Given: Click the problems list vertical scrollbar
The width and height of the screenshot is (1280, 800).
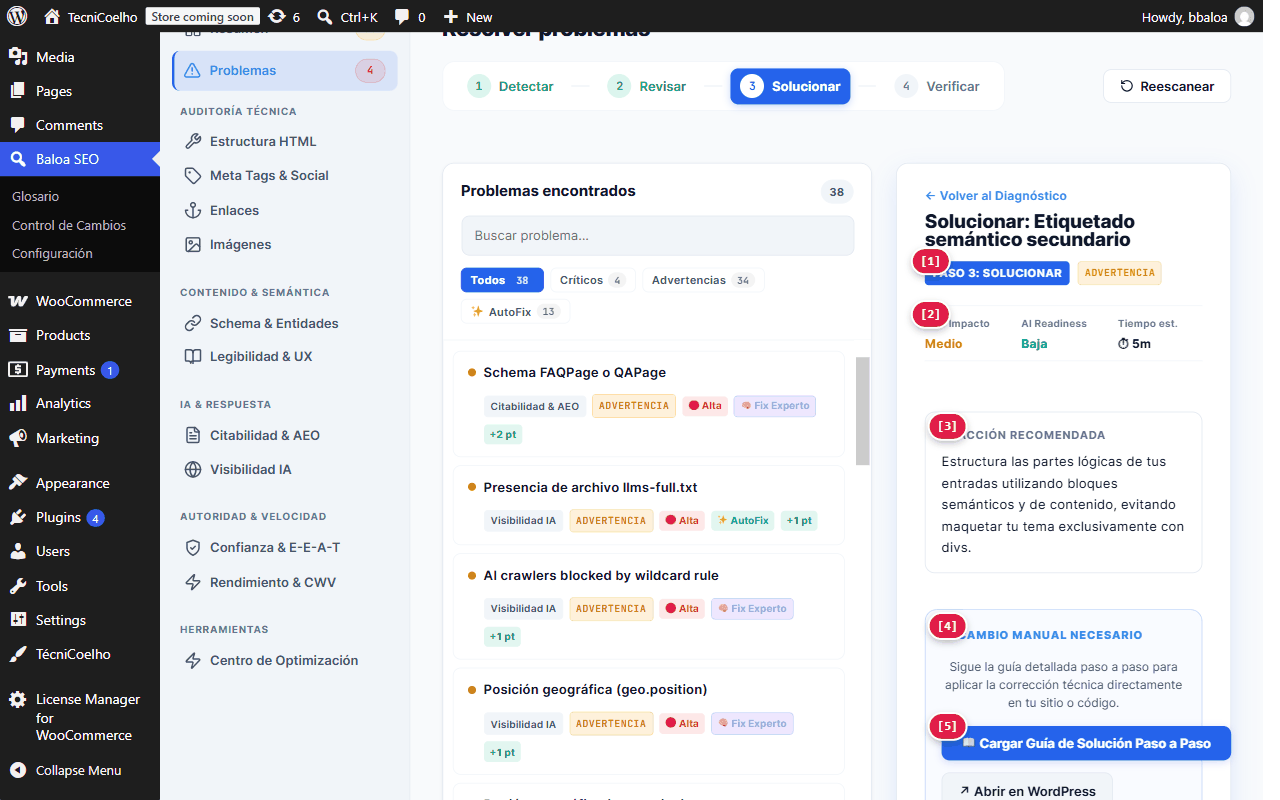Looking at the screenshot, I should tap(862, 410).
